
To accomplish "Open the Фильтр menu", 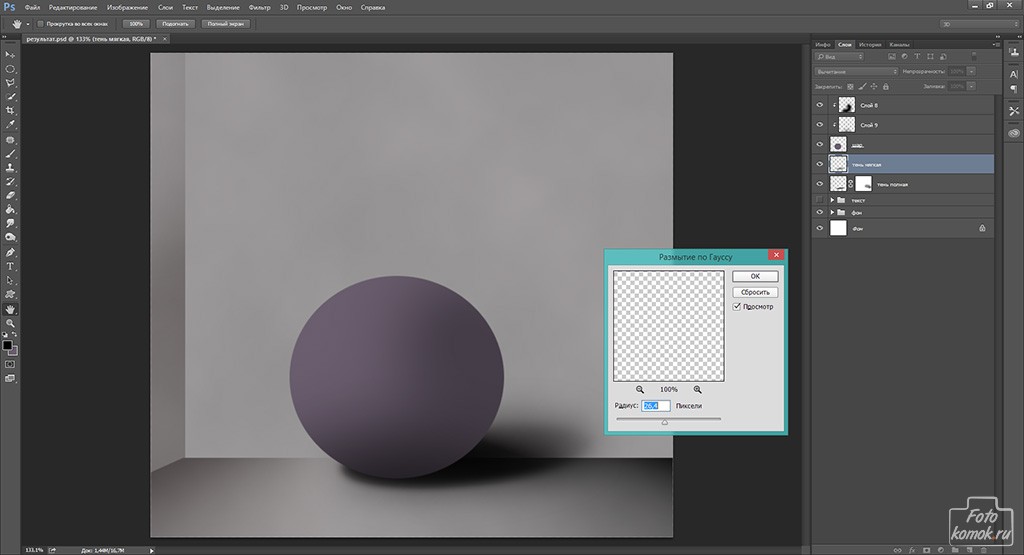I will (259, 7).
